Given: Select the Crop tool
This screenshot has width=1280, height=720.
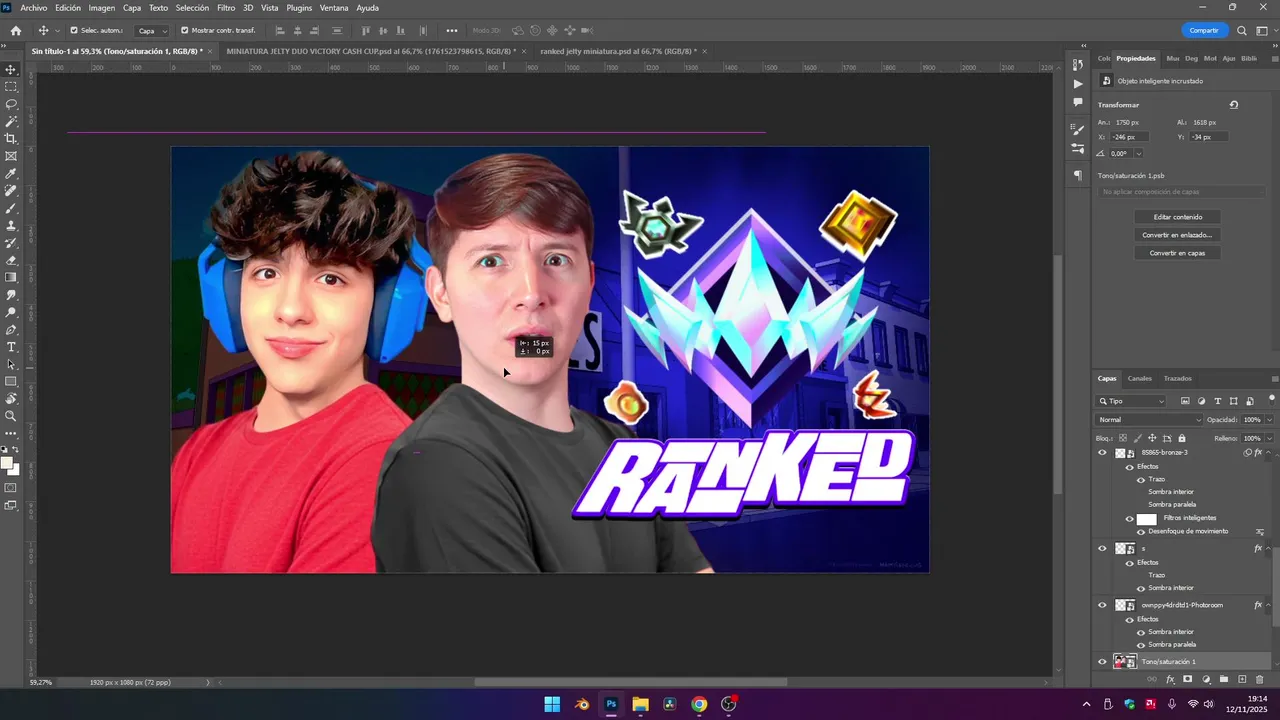Looking at the screenshot, I should click(x=11, y=139).
